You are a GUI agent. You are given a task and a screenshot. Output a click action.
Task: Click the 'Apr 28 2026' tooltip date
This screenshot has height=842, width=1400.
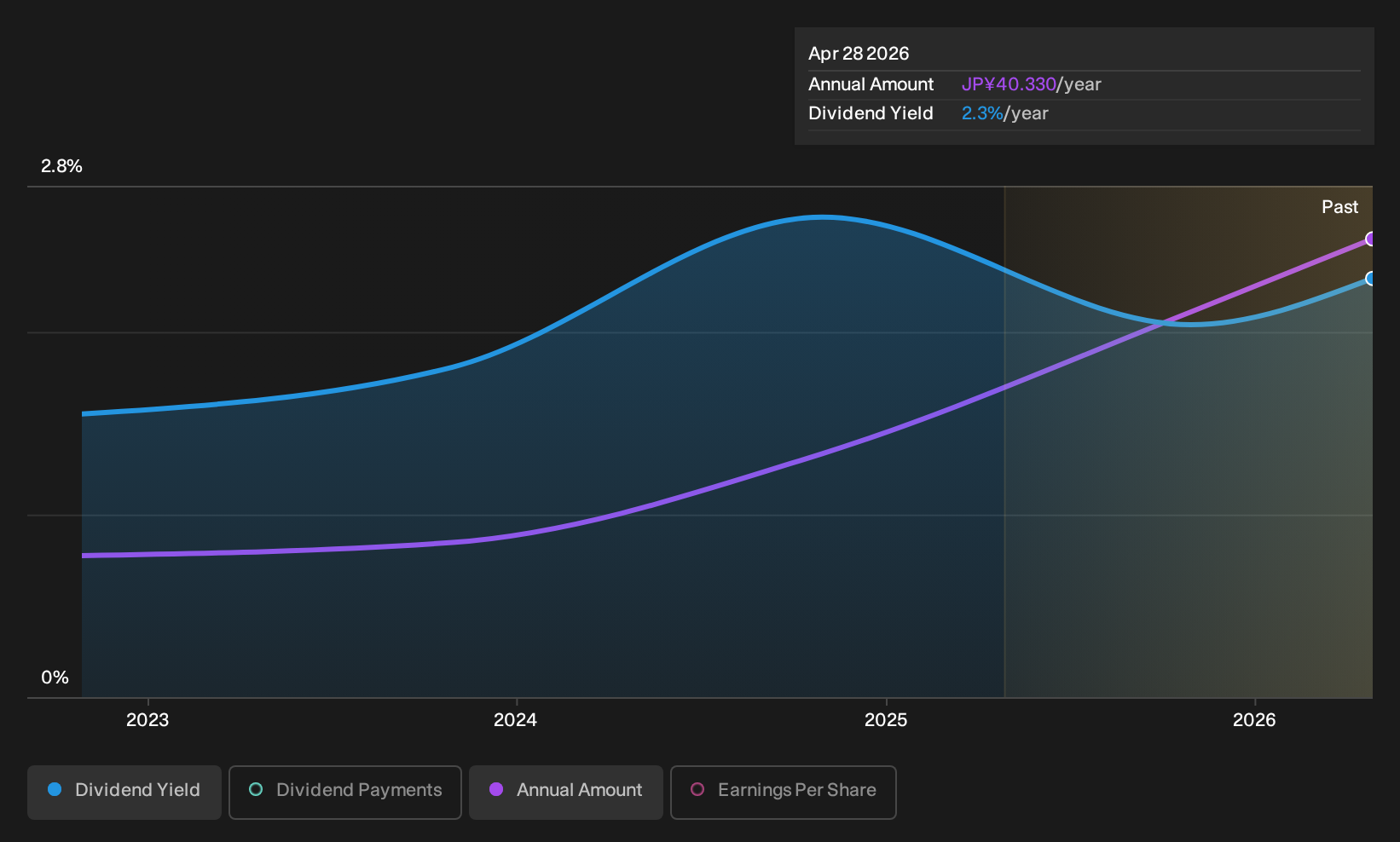click(x=859, y=54)
